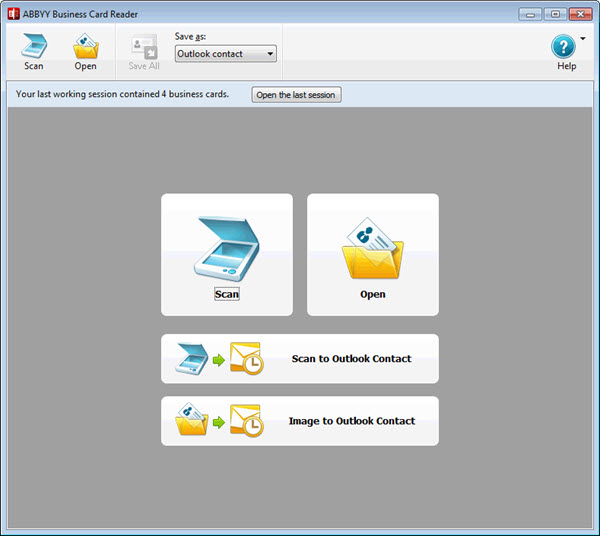The image size is (600, 536).
Task: Maximize the ABBYY Business Card Reader window
Action: click(555, 13)
